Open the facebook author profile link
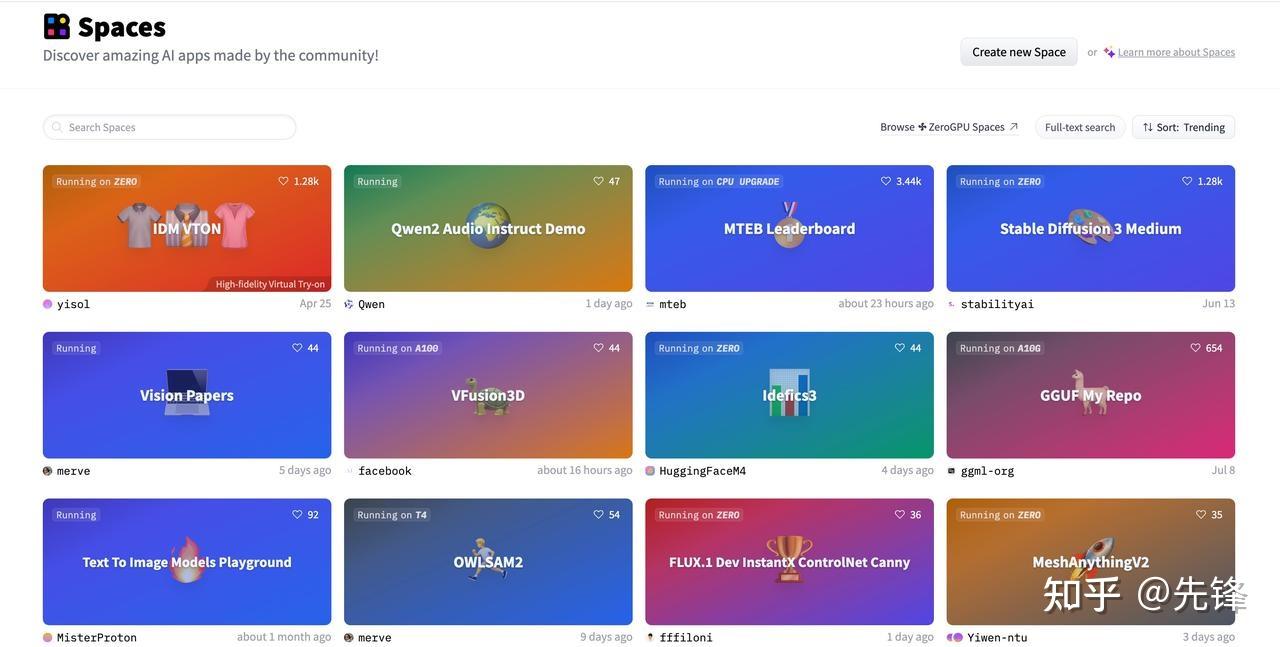Screen dimensions: 1280x647 385,471
